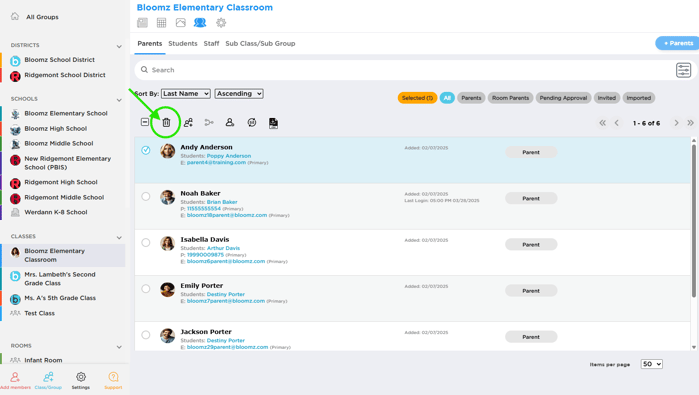The image size is (699, 395).
Task: Collapse the Schools section chevron
Action: 119,100
